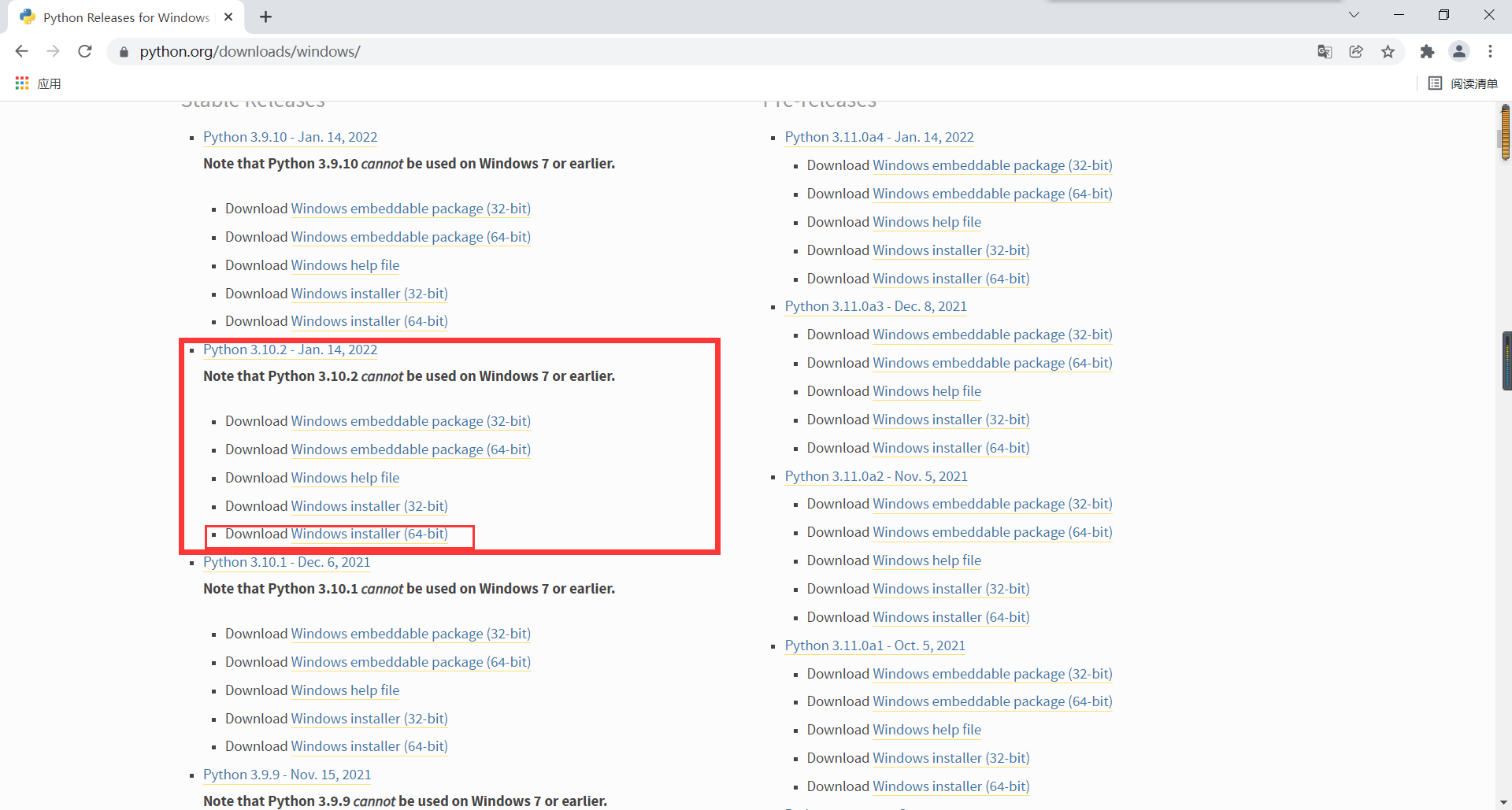Open Python 3.11.0a2 - Nov. 5, 2021 link

876,476
